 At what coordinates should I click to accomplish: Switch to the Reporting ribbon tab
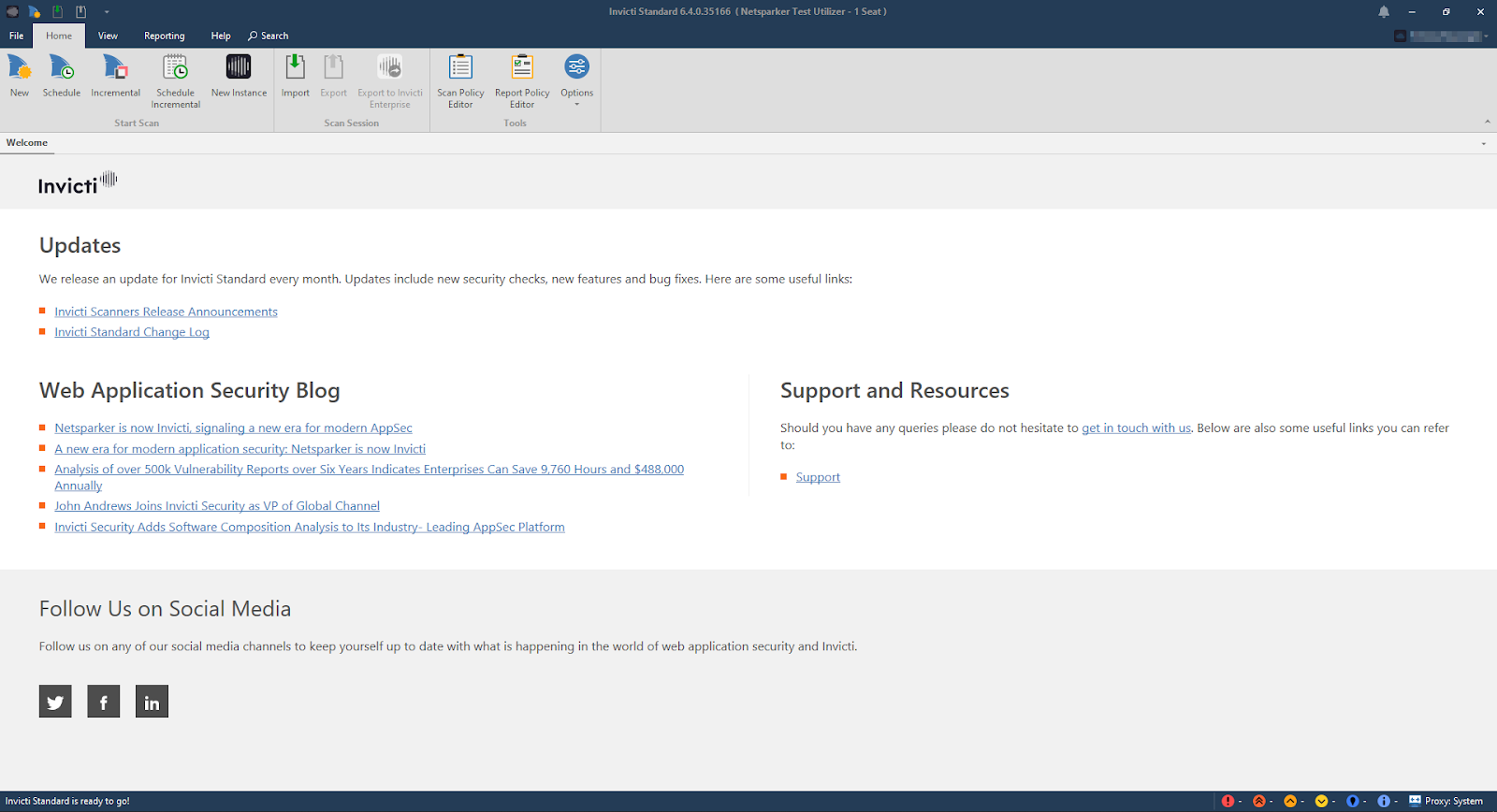[165, 36]
